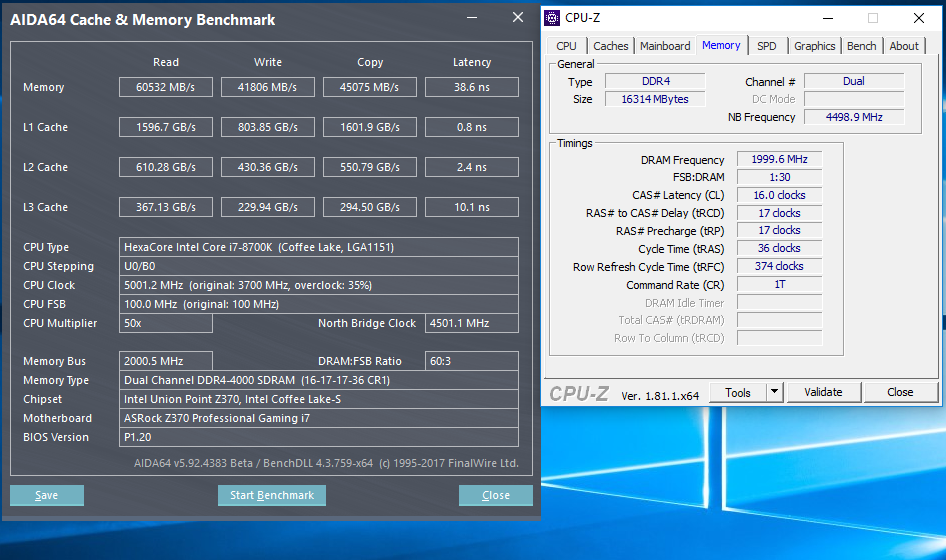The width and height of the screenshot is (946, 560).
Task: Click the L2 Cache latency 2.4 ns
Action: pyautogui.click(x=472, y=167)
